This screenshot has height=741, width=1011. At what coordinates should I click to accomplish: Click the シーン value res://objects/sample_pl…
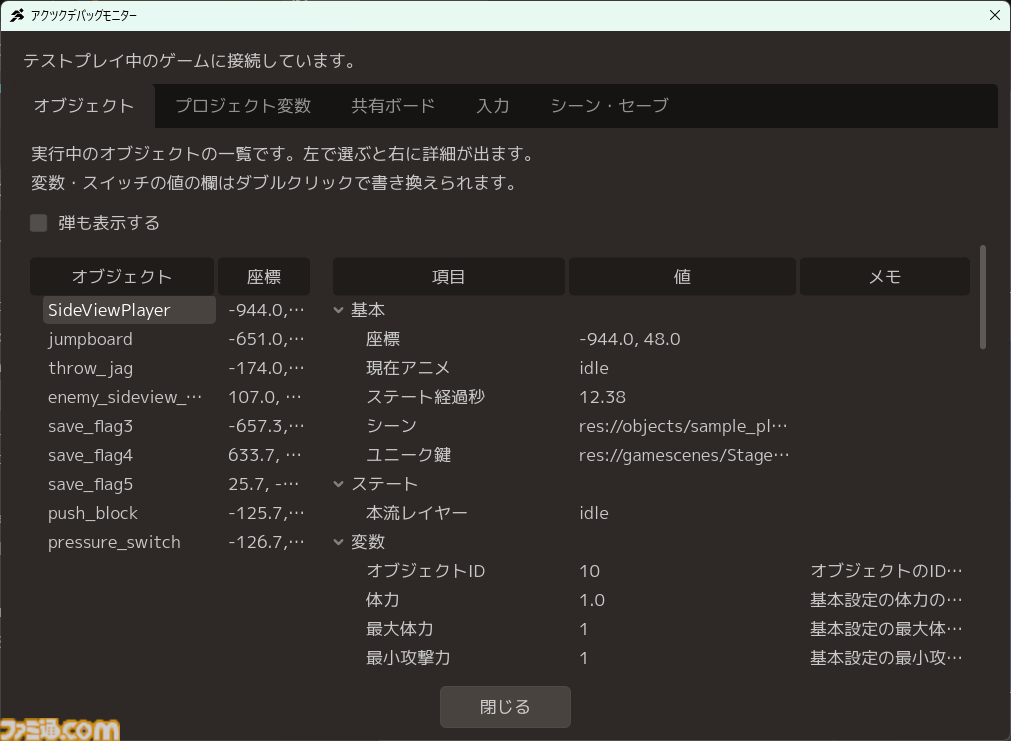(x=683, y=426)
